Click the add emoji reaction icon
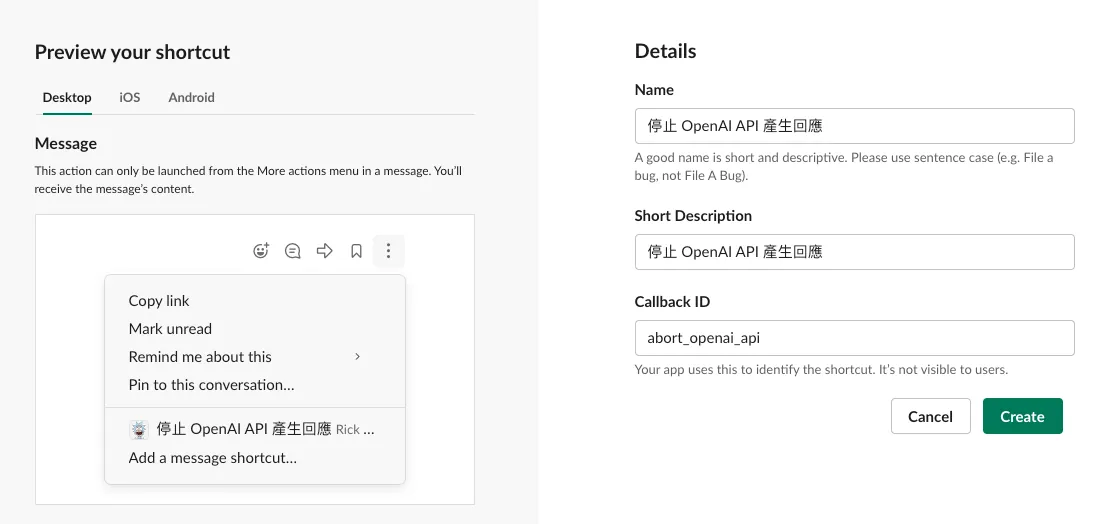This screenshot has height=524, width=1100. tap(261, 251)
